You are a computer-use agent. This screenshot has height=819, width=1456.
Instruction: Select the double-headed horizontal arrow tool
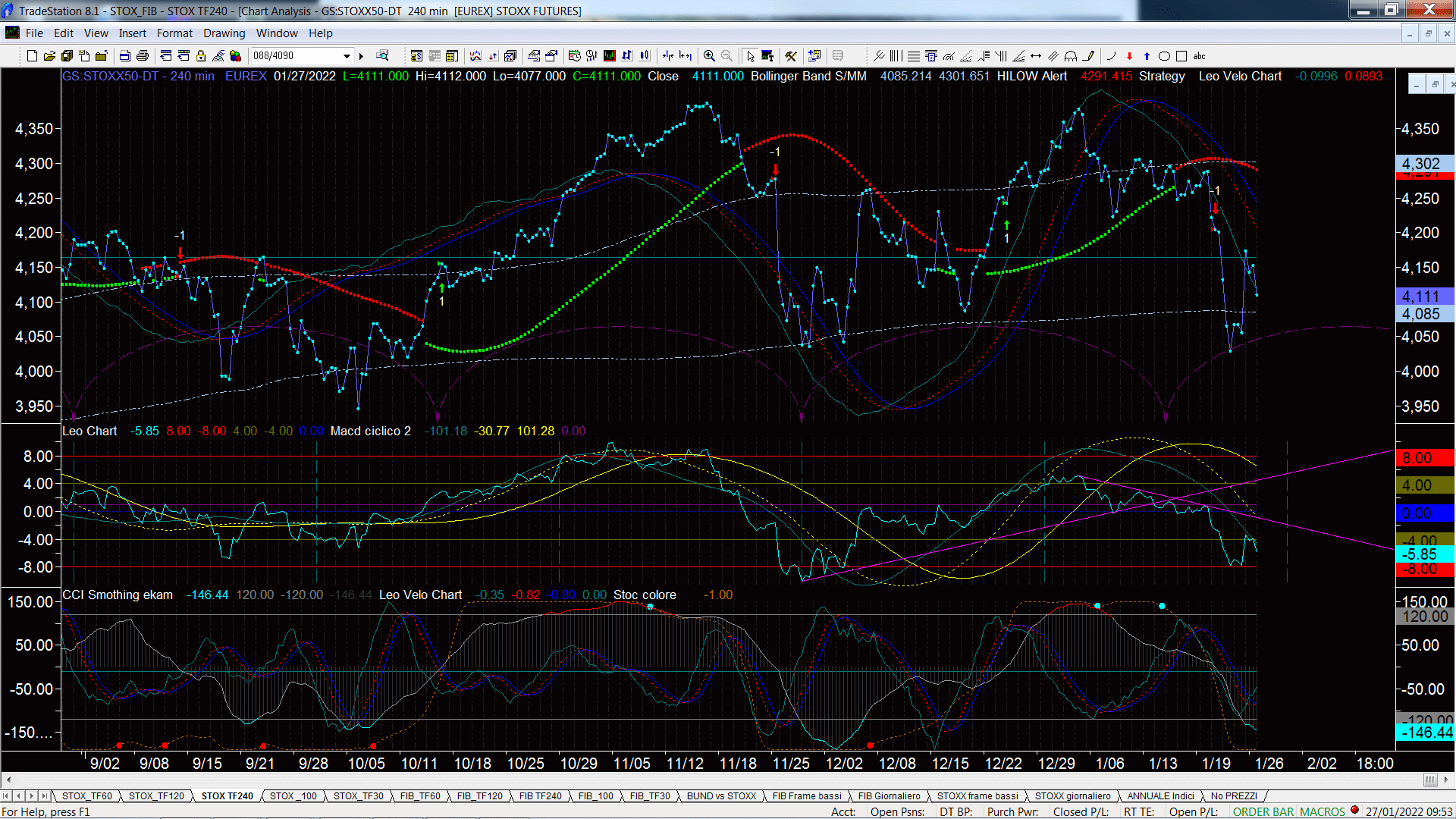[1036, 56]
